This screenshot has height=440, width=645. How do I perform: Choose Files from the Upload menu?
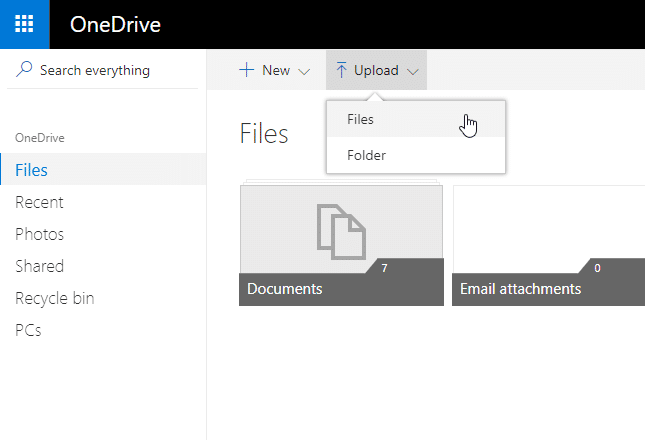[416, 119]
